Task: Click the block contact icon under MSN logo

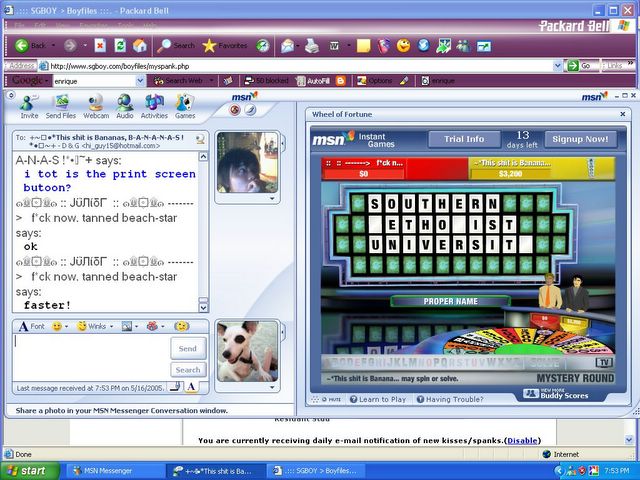Action: click(235, 110)
